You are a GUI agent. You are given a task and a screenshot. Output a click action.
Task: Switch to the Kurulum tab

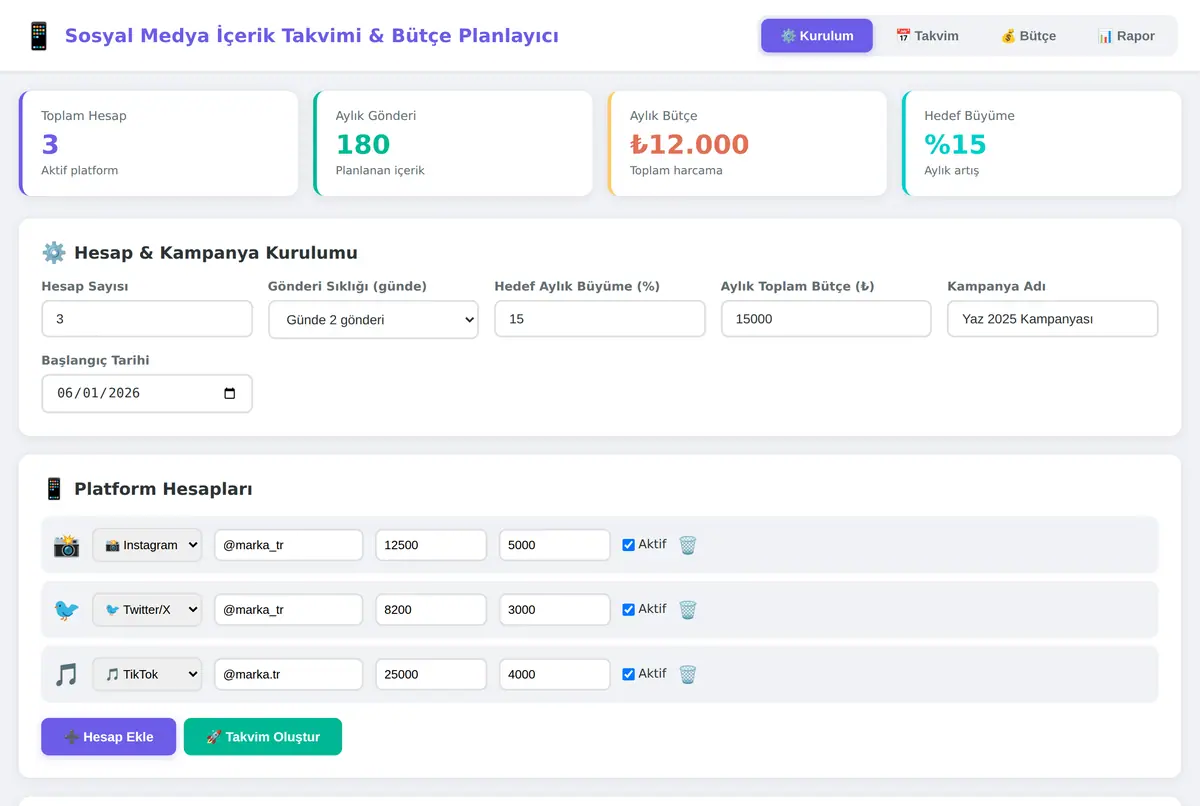[x=817, y=36]
